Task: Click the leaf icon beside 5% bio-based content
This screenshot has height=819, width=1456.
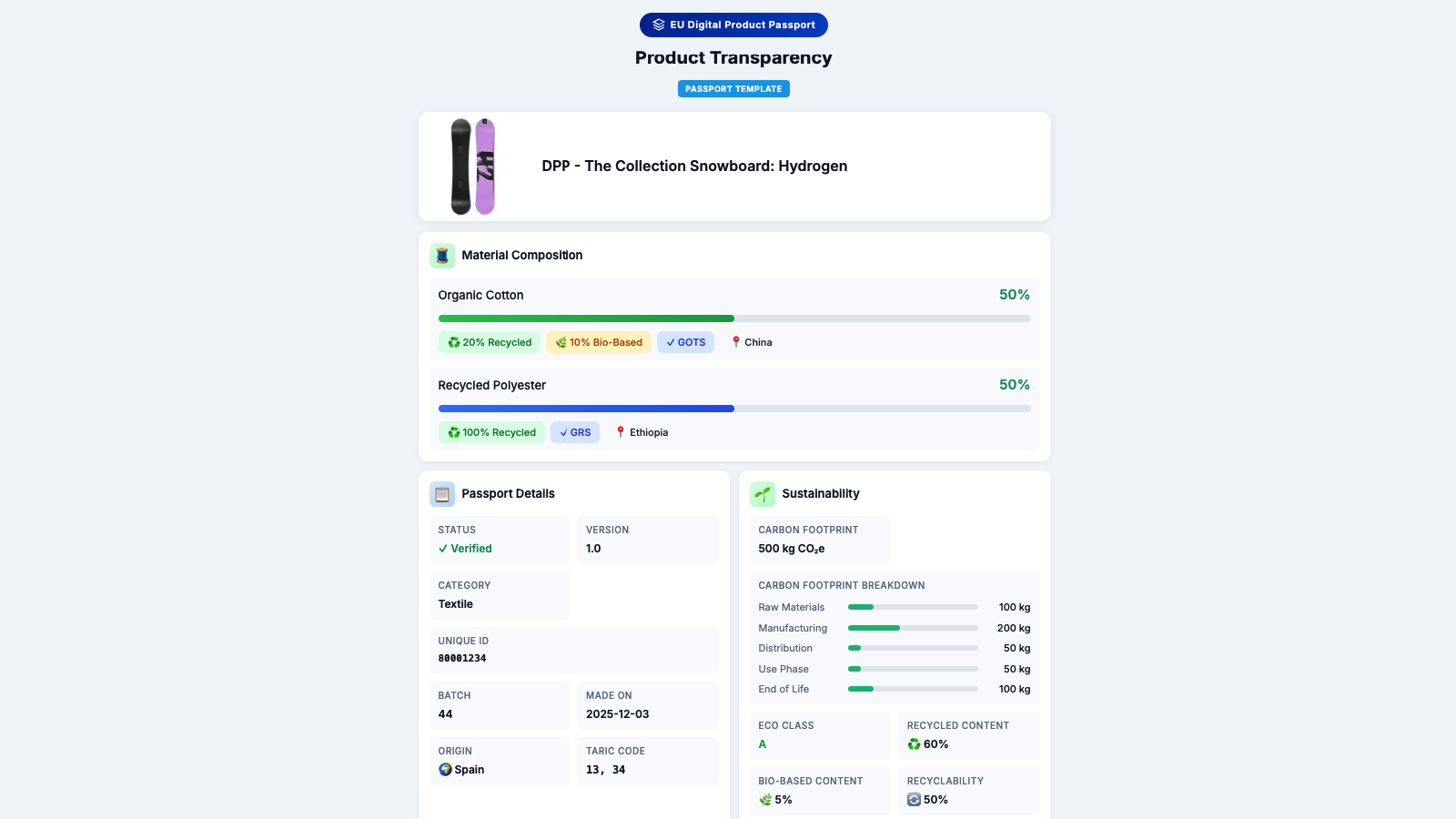Action: tap(765, 800)
